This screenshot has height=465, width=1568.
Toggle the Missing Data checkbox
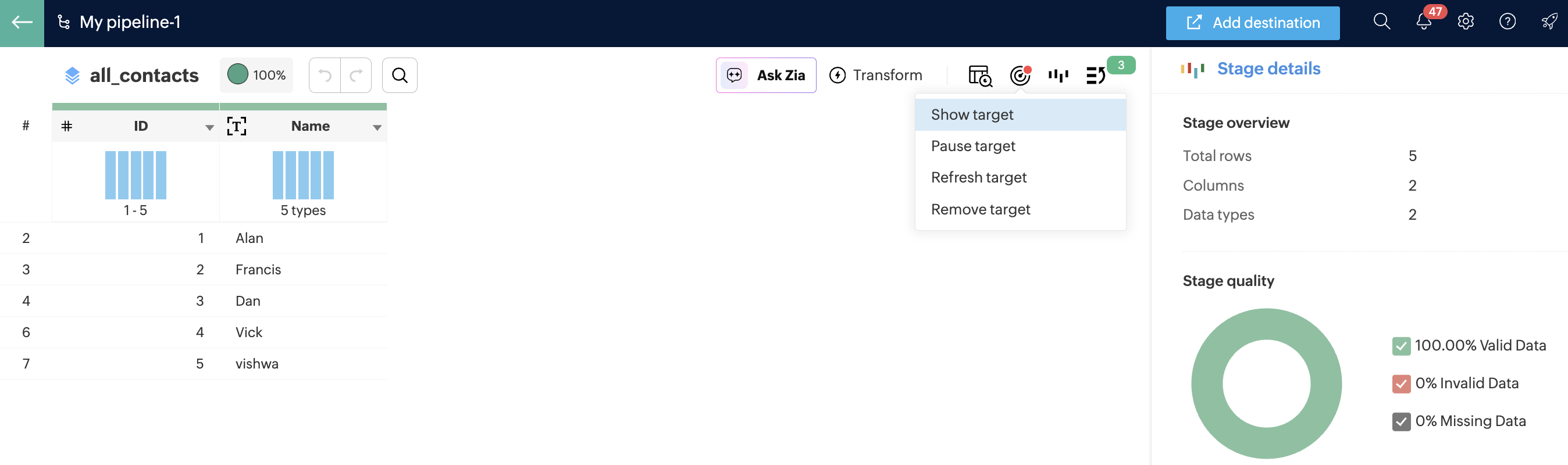click(x=1400, y=421)
